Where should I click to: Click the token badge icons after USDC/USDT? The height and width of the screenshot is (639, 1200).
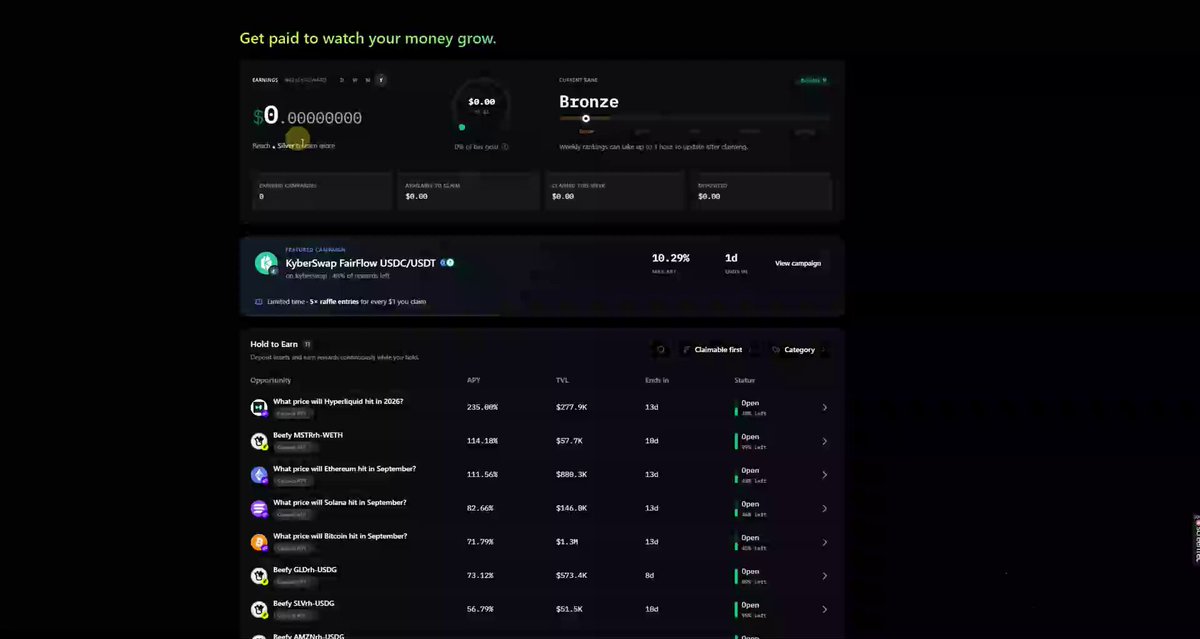pyautogui.click(x=447, y=263)
